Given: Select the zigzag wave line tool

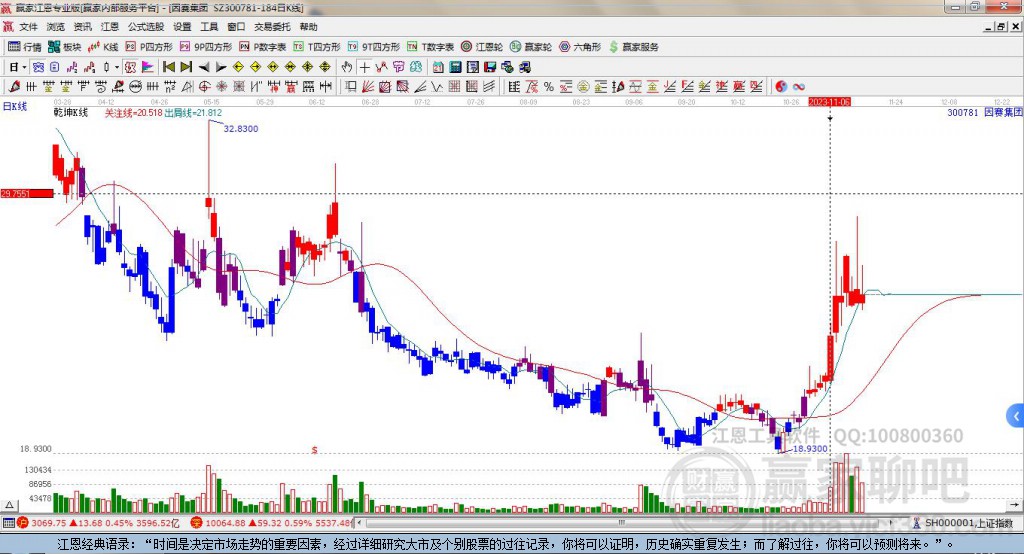Looking at the screenshot, I should coord(436,86).
